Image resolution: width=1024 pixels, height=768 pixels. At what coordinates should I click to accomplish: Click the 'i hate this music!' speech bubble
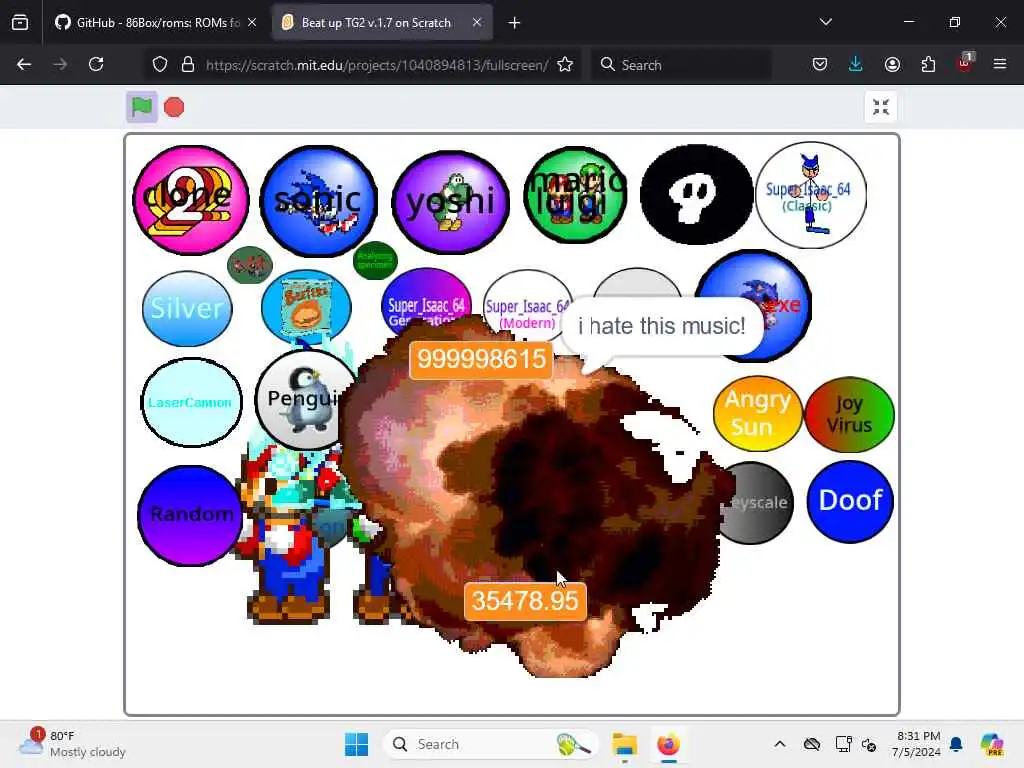click(662, 326)
